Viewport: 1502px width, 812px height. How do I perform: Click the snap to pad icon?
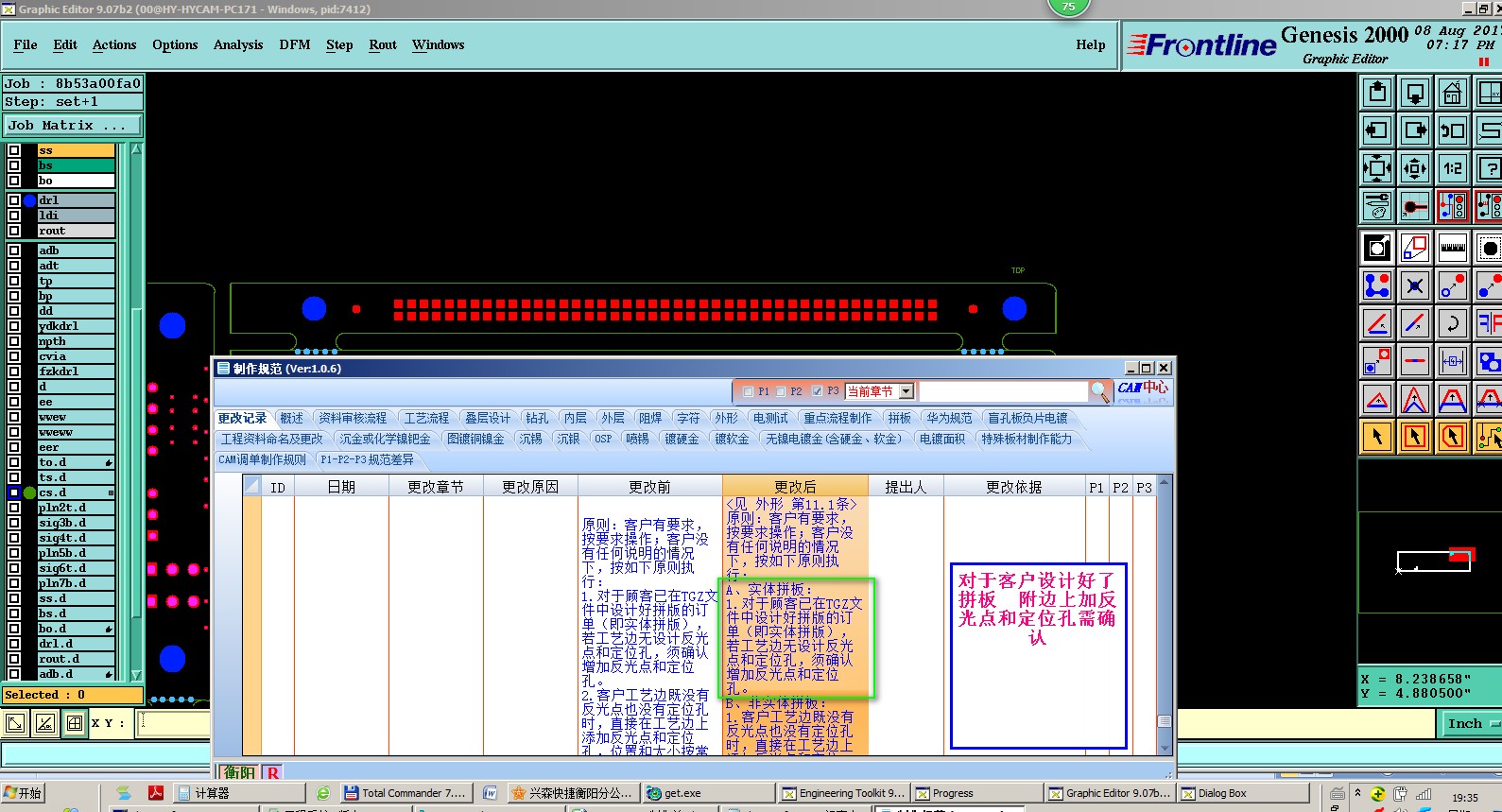pos(1415,205)
